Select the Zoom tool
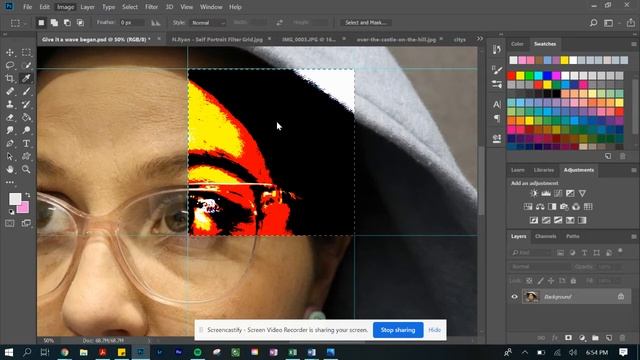Viewport: 640px width, 360px height. 26,169
